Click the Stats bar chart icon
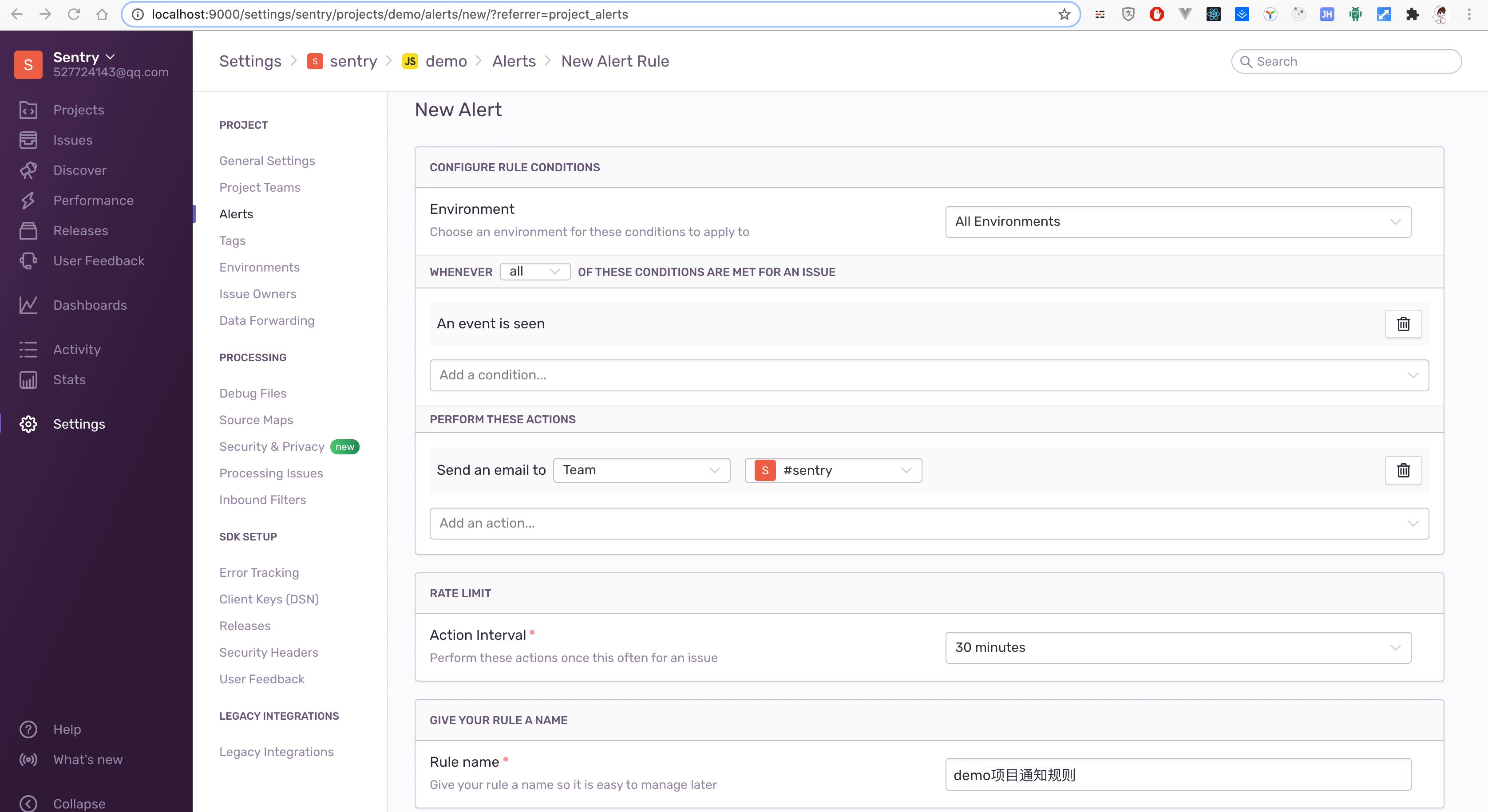Screen dimensions: 1488x812 click(28, 379)
